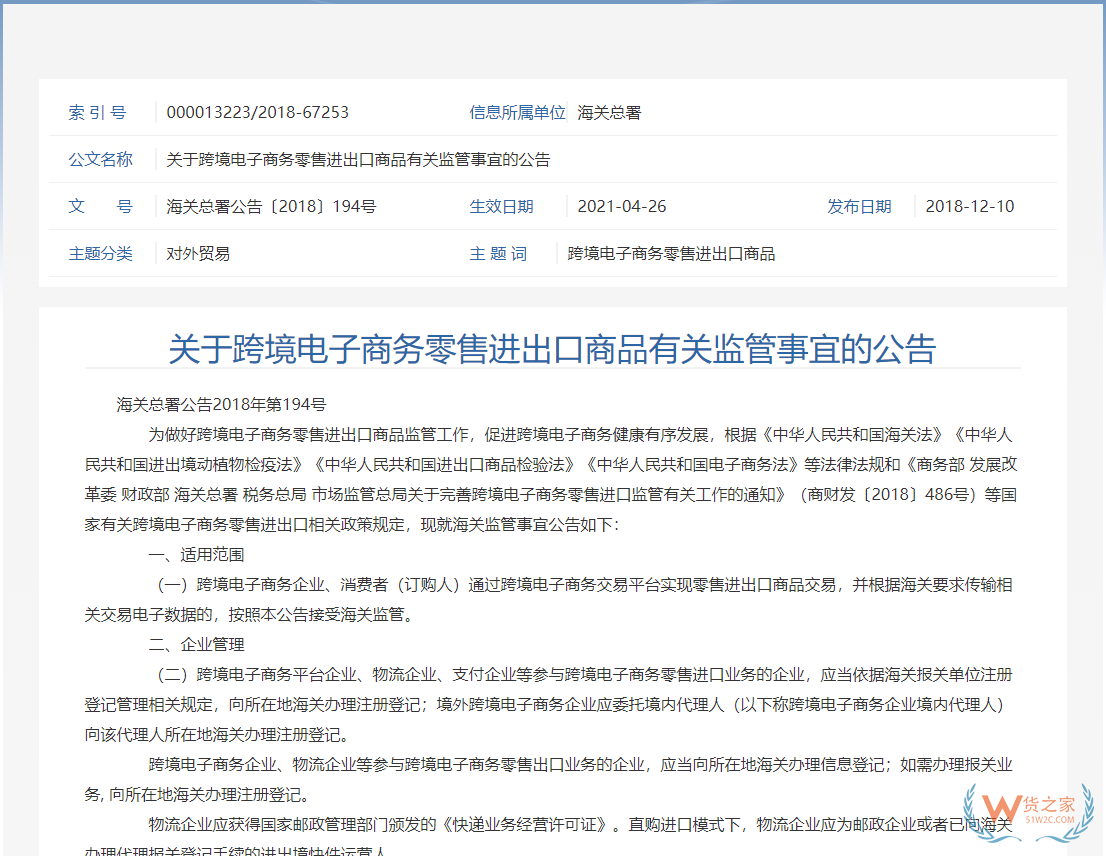Viewport: 1106px width, 856px height.
Task: Click the 公文名称 field label
Action: tap(100, 159)
